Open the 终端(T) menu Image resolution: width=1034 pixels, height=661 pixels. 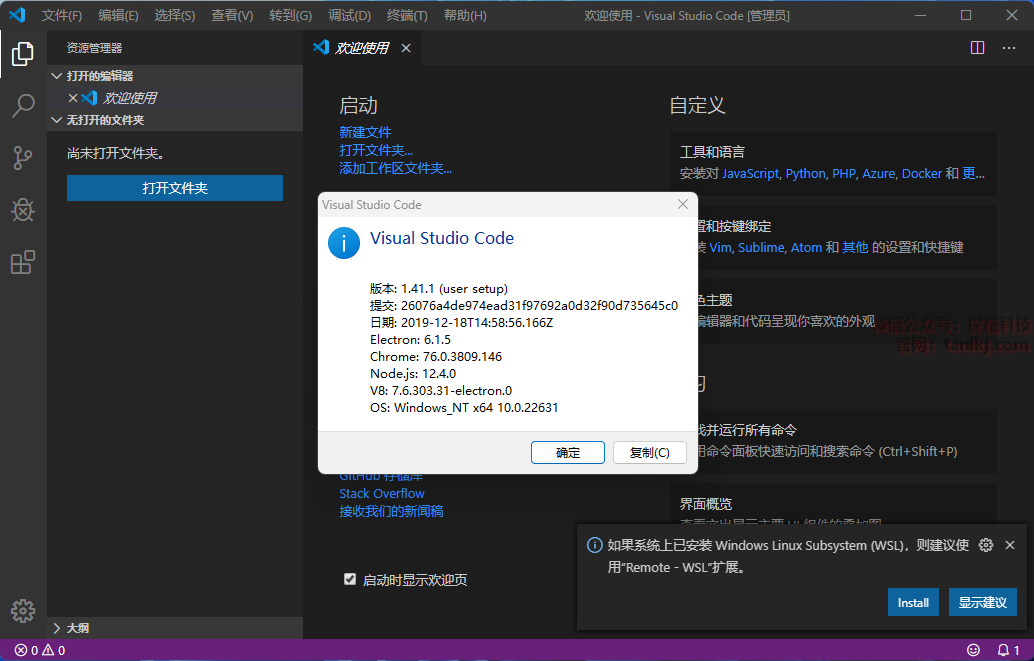[x=407, y=16]
